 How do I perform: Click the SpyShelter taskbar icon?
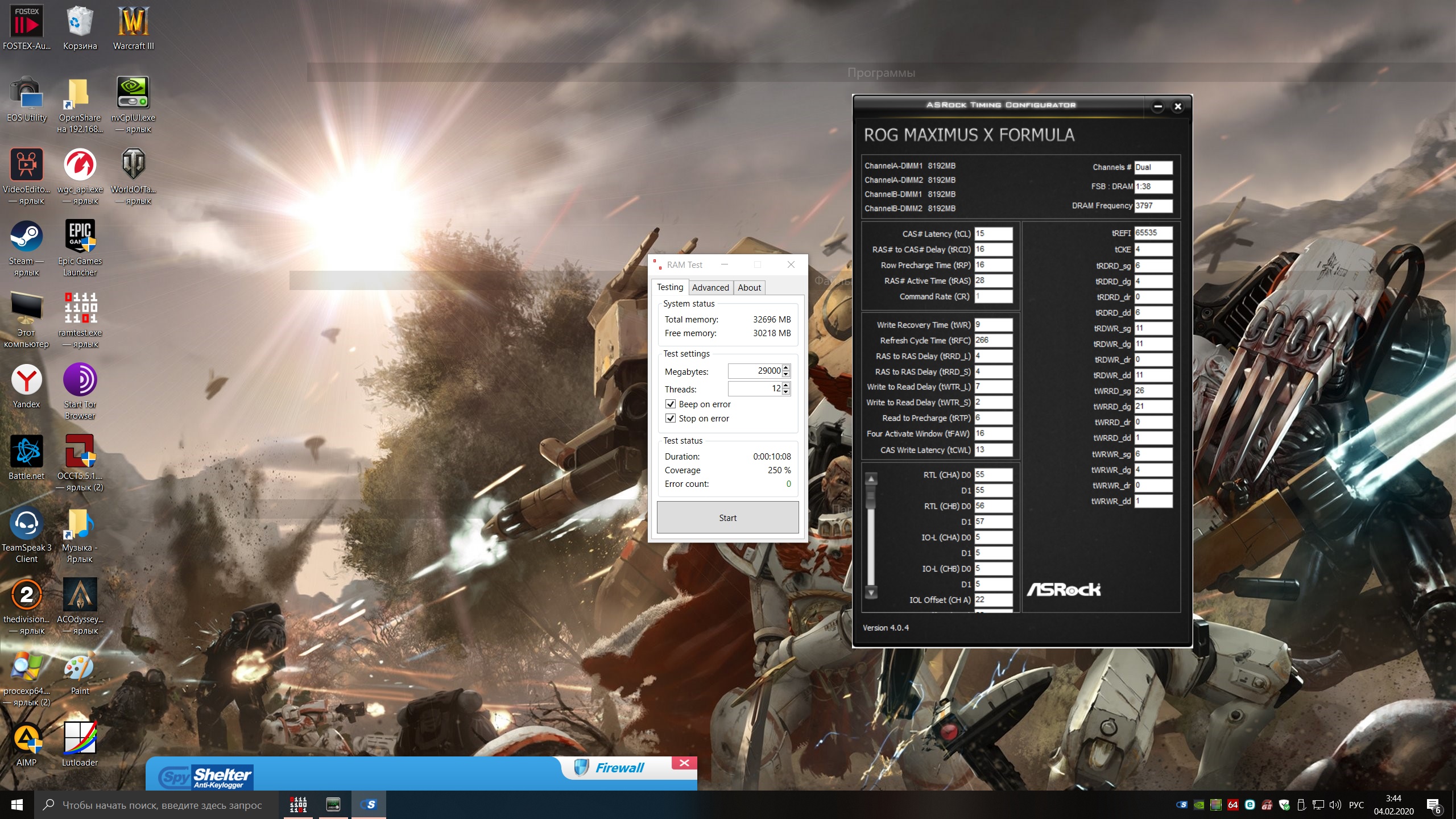point(369,804)
